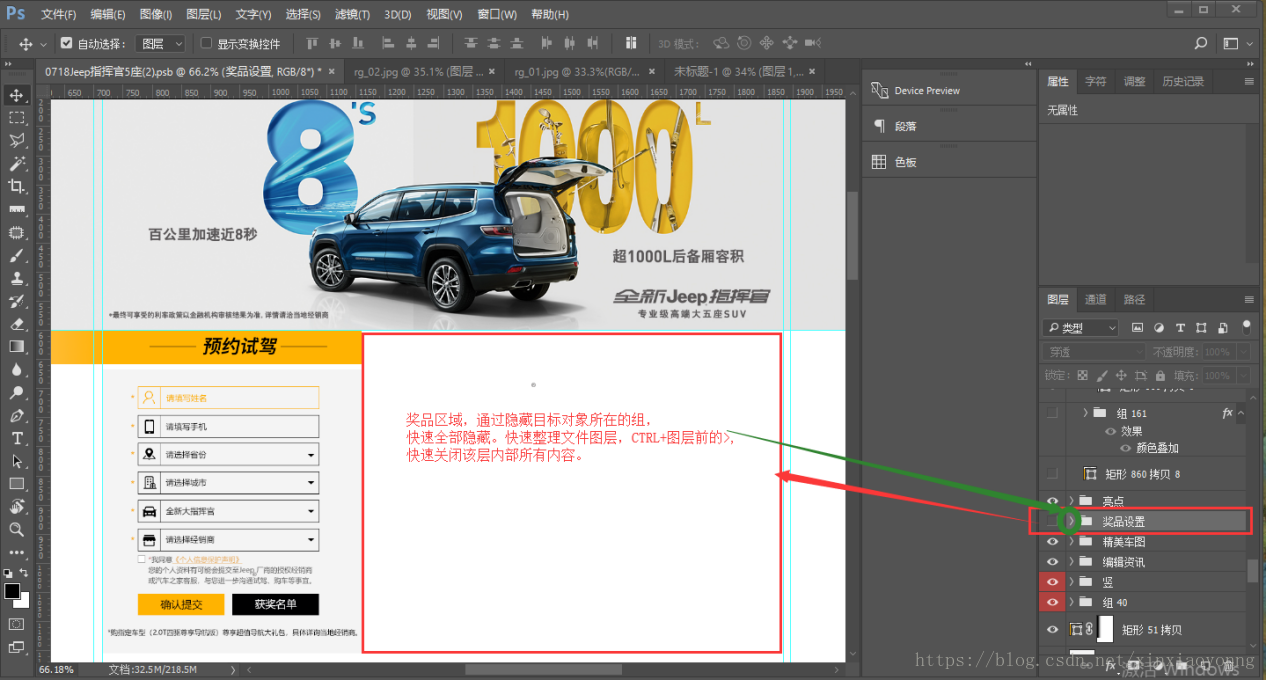Expand the 组 40 group
Viewport: 1266px width, 680px height.
coord(1072,602)
